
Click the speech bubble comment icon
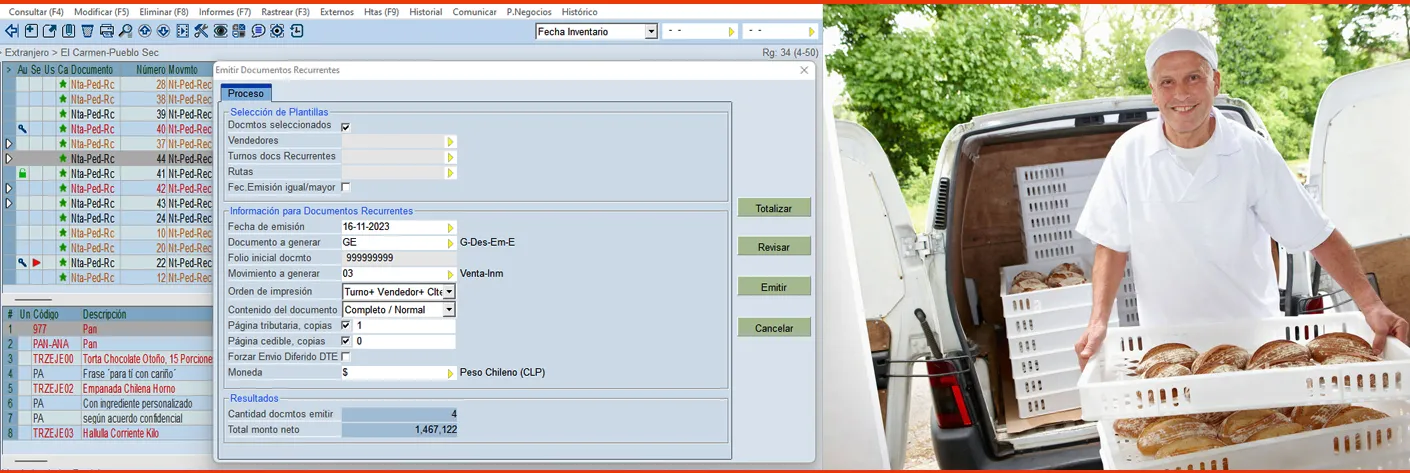tap(258, 31)
